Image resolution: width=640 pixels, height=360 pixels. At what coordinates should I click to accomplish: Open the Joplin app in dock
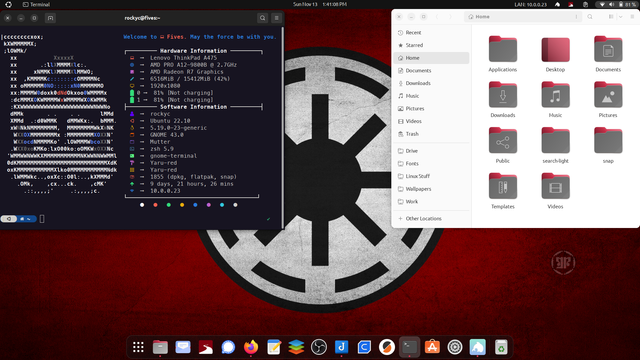(x=342, y=347)
